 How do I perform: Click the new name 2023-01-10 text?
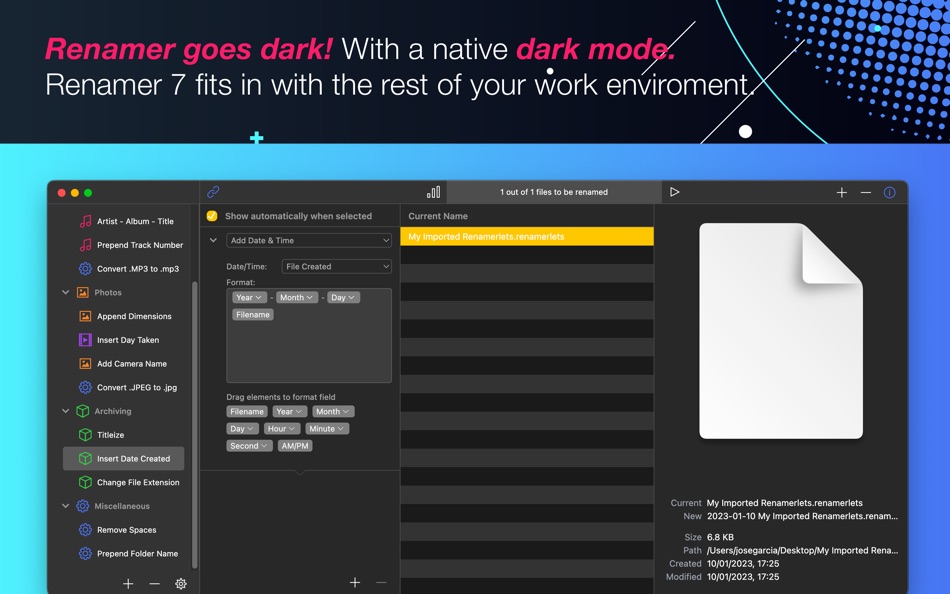pyautogui.click(x=802, y=516)
